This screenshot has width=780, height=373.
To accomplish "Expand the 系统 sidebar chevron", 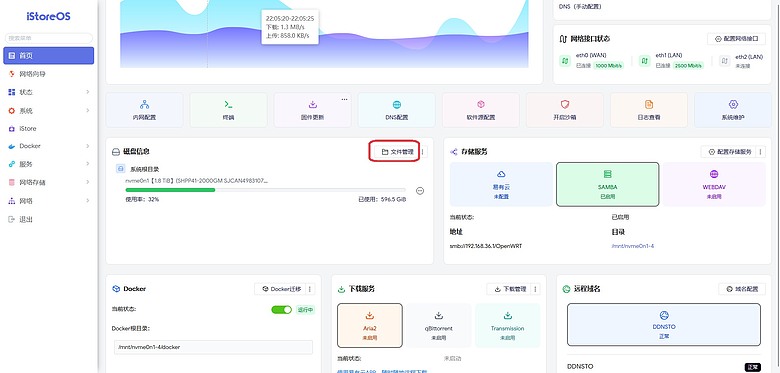I will point(88,110).
